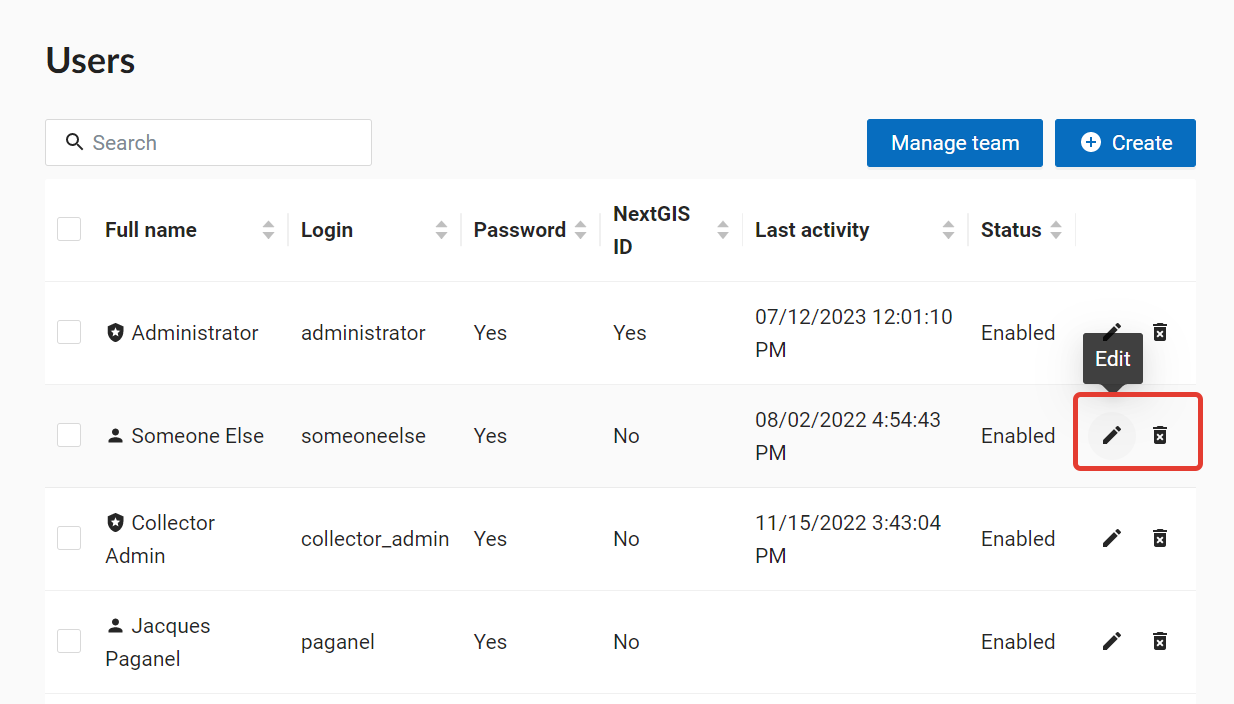Screen dimensions: 1234x704
Task: Sort by the Login sort arrows
Action: click(441, 230)
